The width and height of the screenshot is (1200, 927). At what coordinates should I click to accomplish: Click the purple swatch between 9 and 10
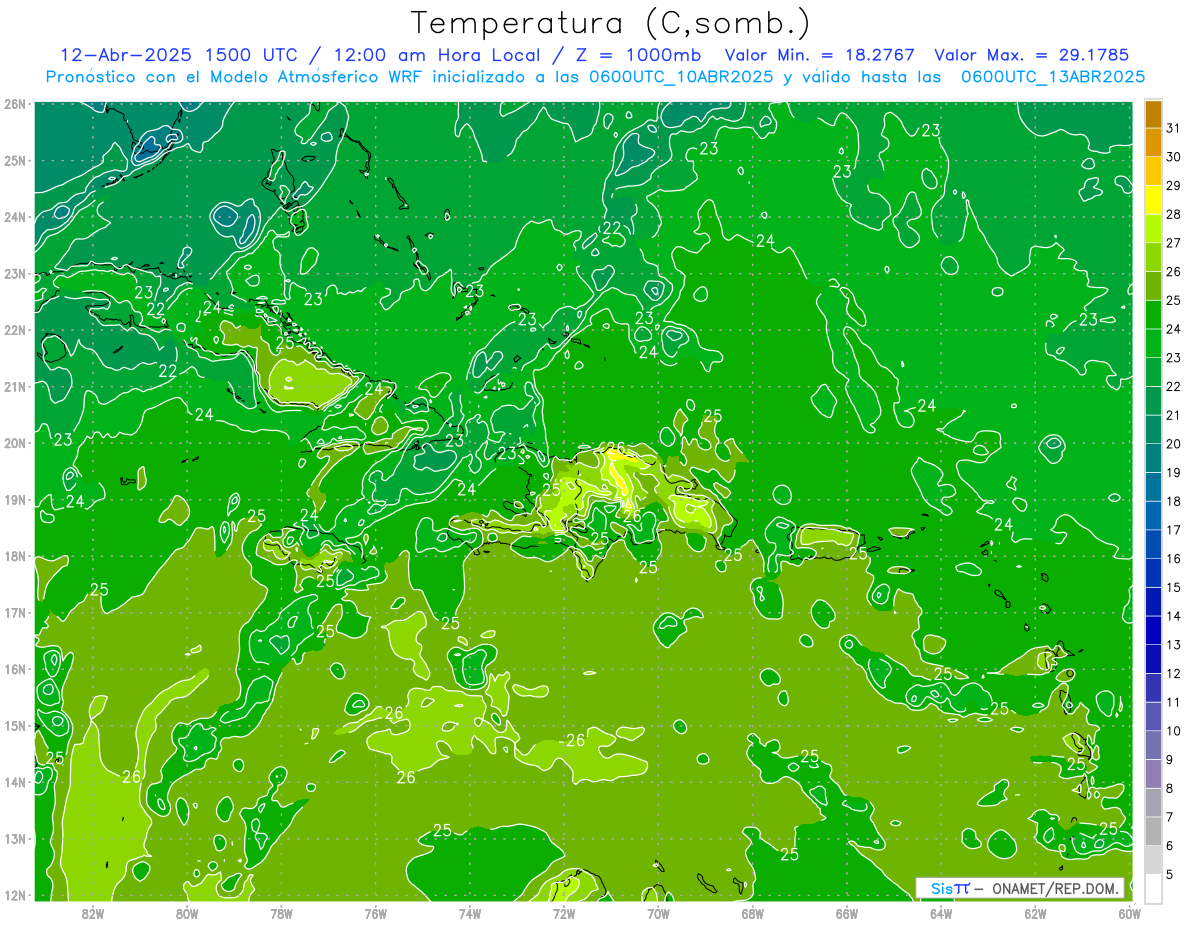coord(1153,745)
